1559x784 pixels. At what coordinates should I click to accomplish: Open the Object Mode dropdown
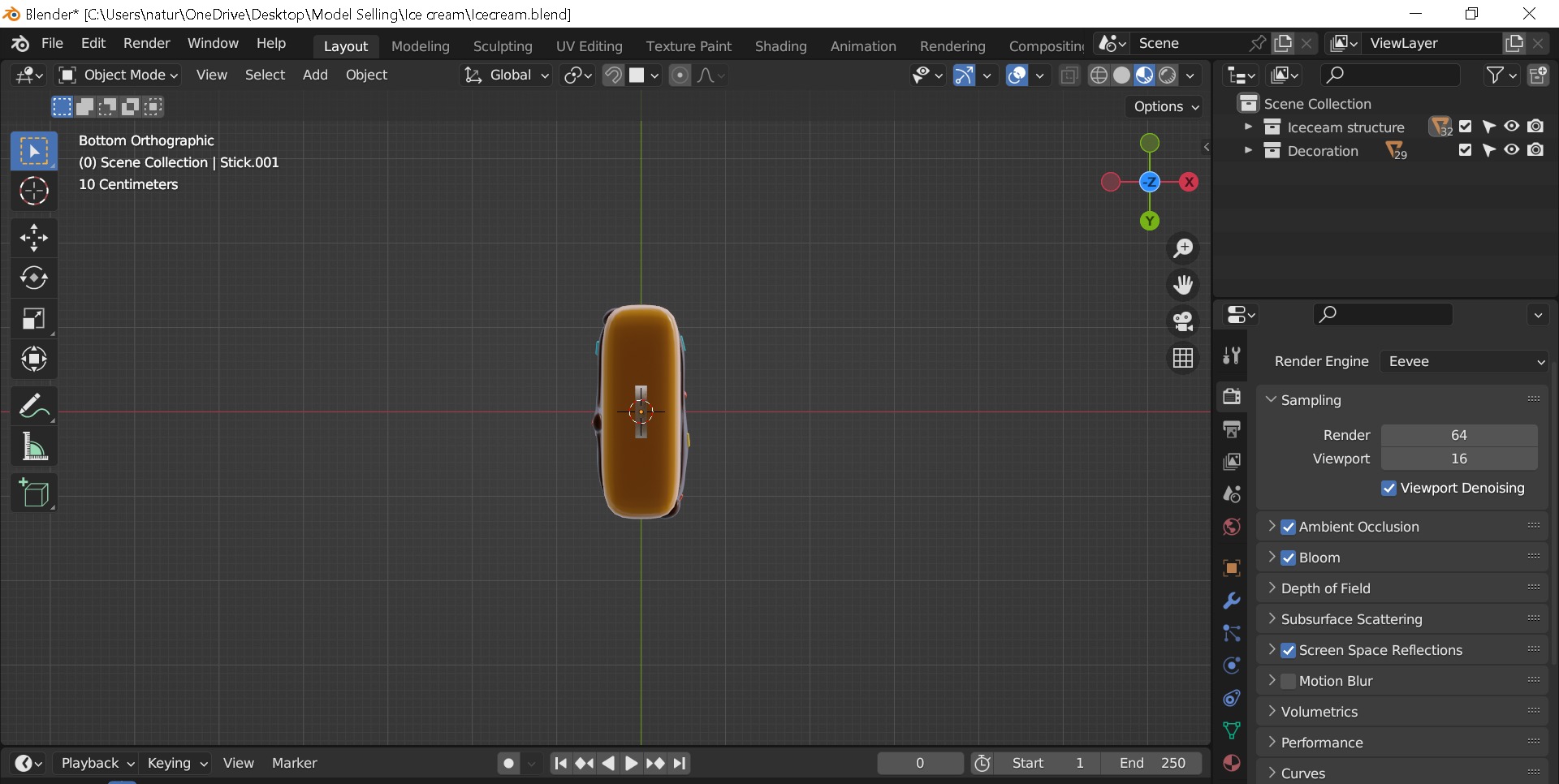pyautogui.click(x=119, y=75)
